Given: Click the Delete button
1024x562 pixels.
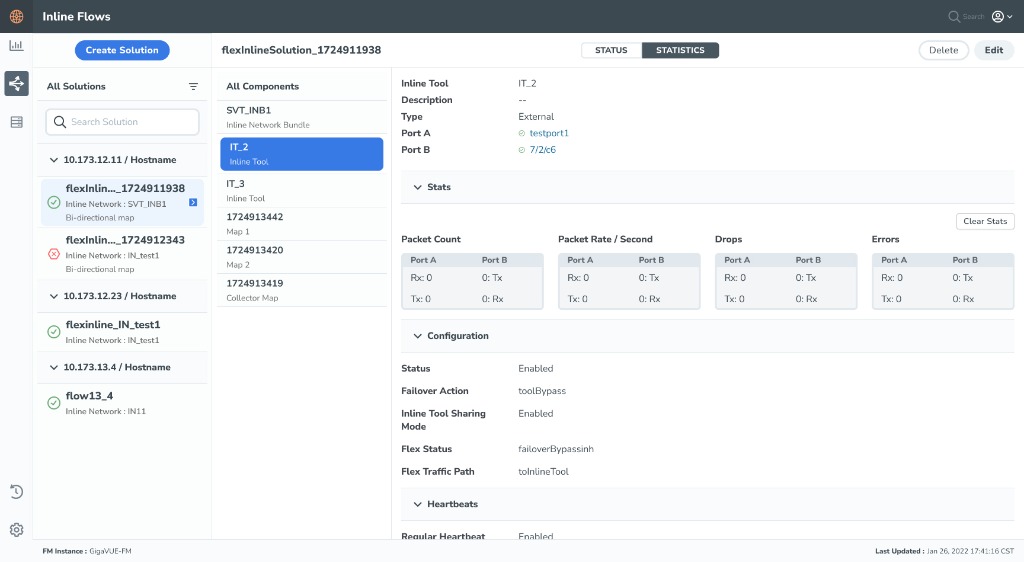Looking at the screenshot, I should [944, 50].
